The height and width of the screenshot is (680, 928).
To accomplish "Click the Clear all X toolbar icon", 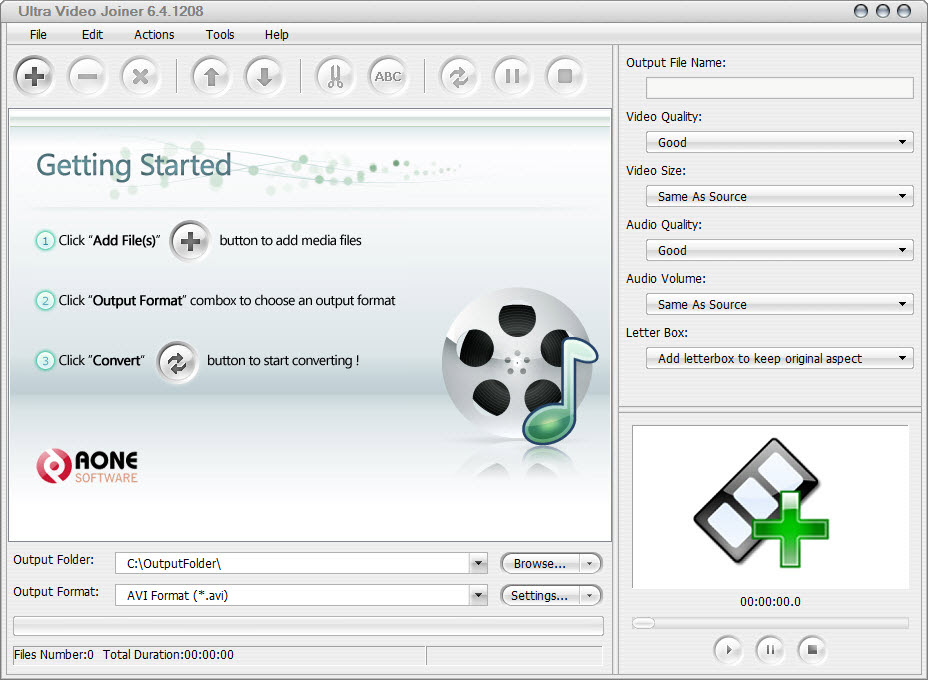I will pyautogui.click(x=141, y=77).
